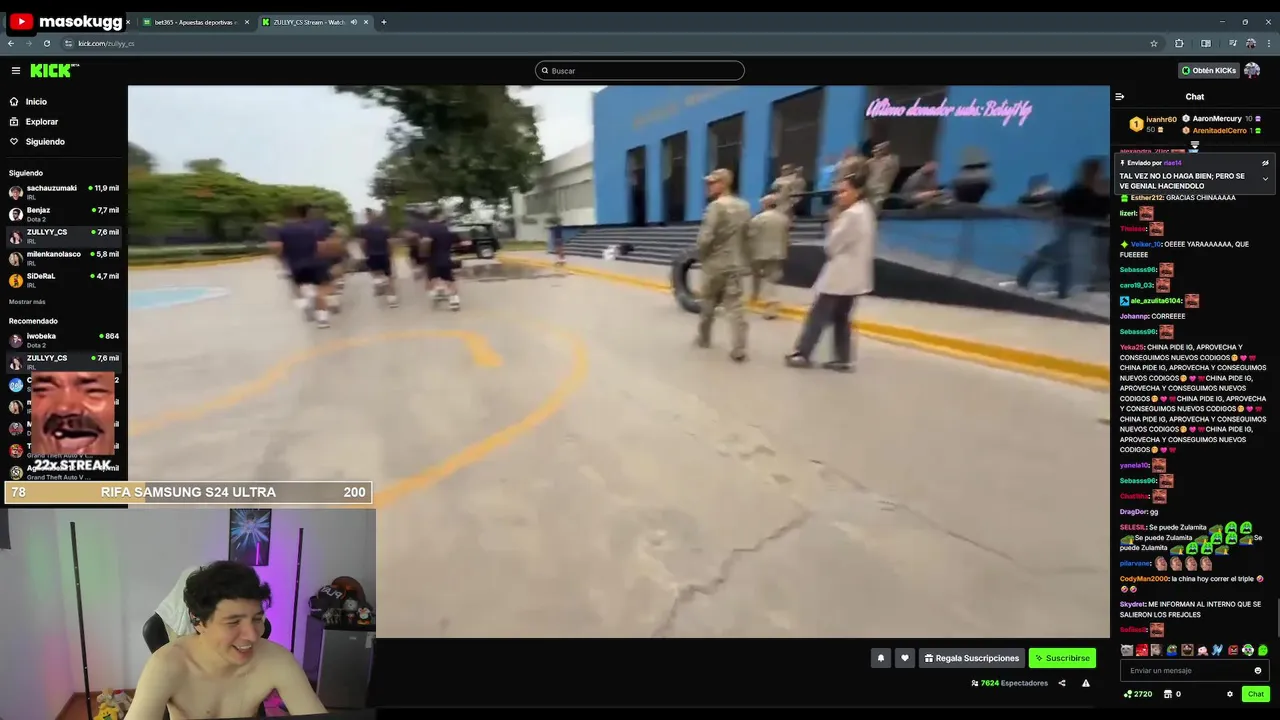1280x720 pixels.
Task: Open chat settings gear
Action: (x=1230, y=694)
